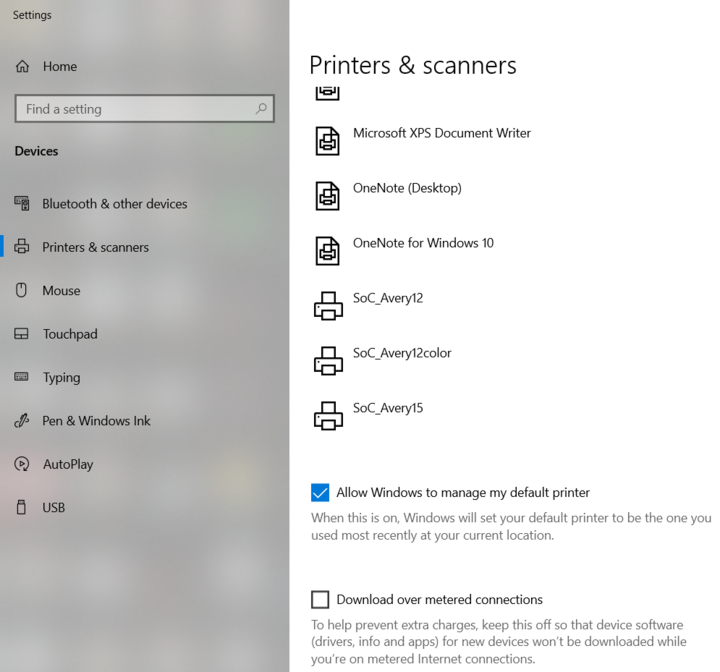Click the USB icon in sidebar
720x672 pixels.
pyautogui.click(x=21, y=507)
